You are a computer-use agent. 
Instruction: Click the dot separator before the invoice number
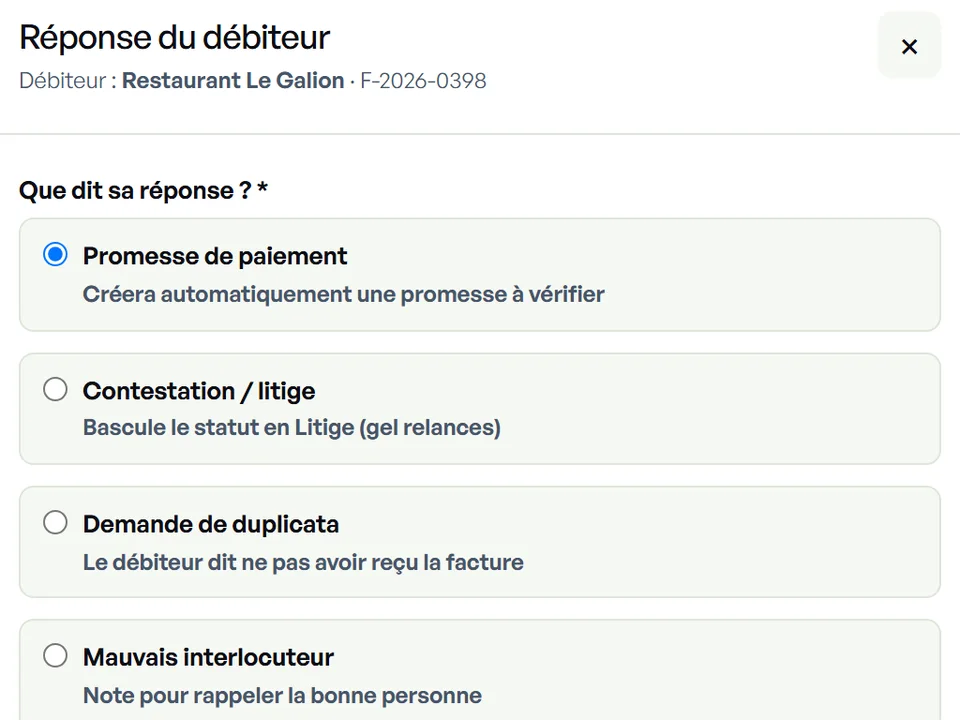coord(352,81)
